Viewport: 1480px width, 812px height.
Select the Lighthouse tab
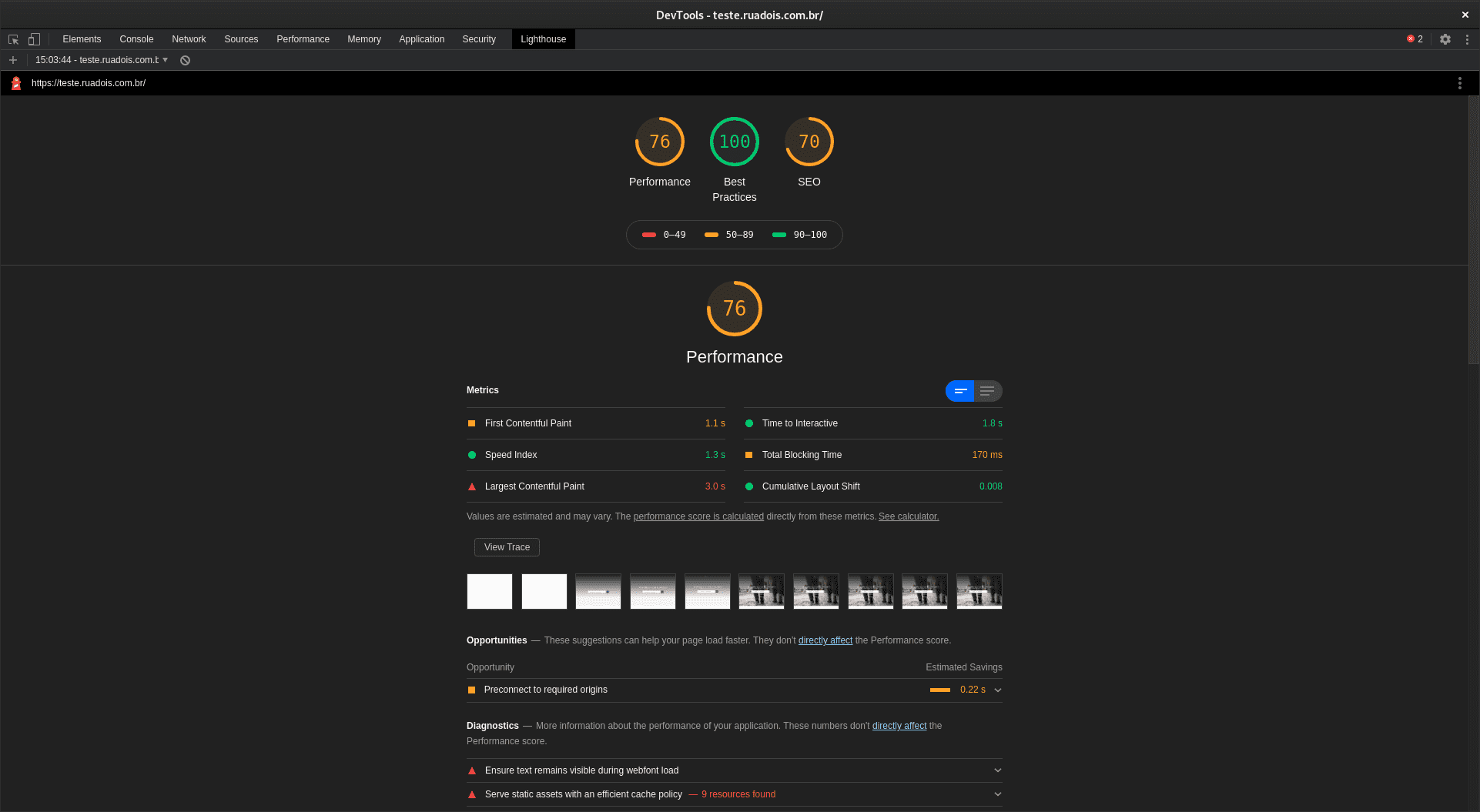[543, 39]
